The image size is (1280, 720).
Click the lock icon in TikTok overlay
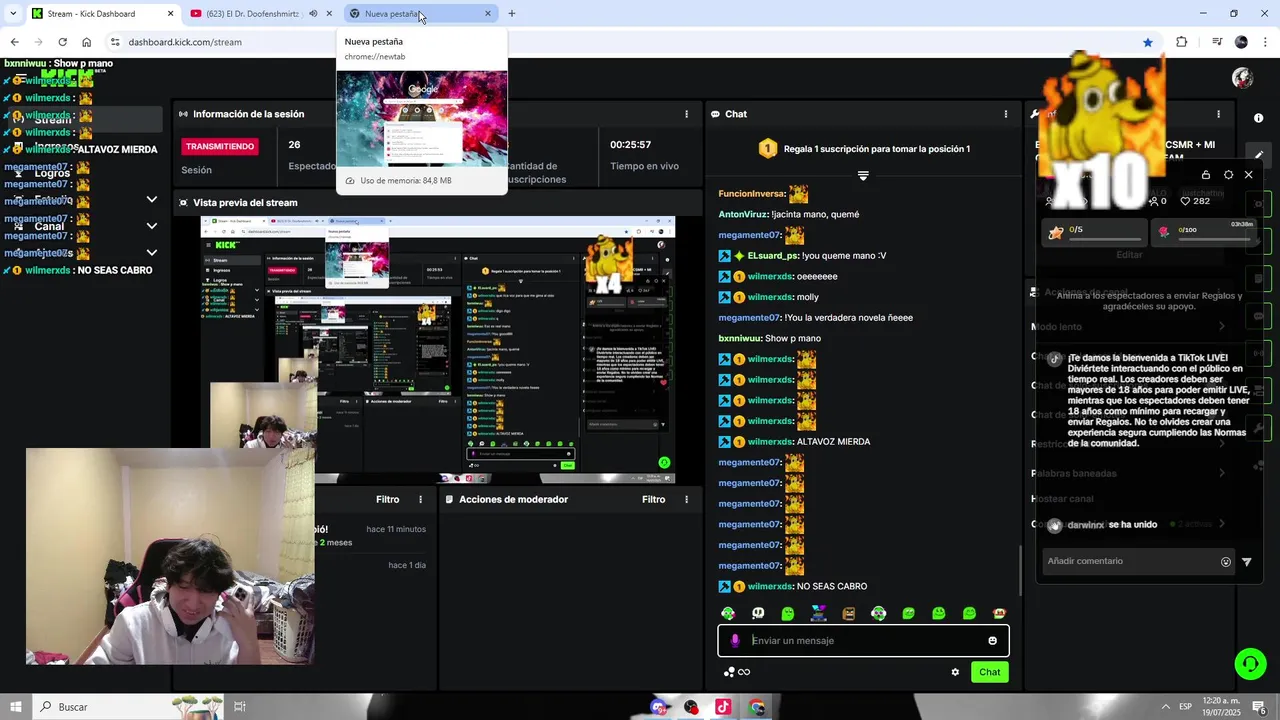click(x=1206, y=175)
